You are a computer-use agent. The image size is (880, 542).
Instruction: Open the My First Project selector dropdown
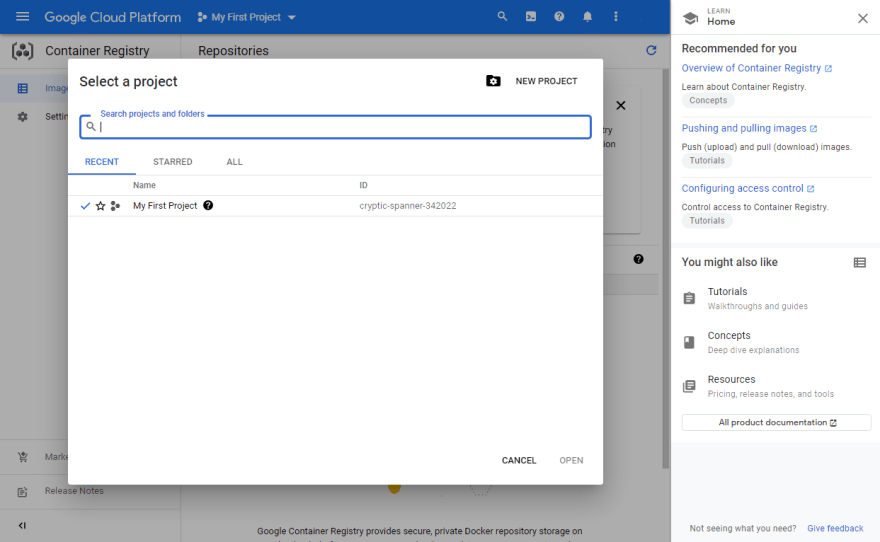point(246,17)
